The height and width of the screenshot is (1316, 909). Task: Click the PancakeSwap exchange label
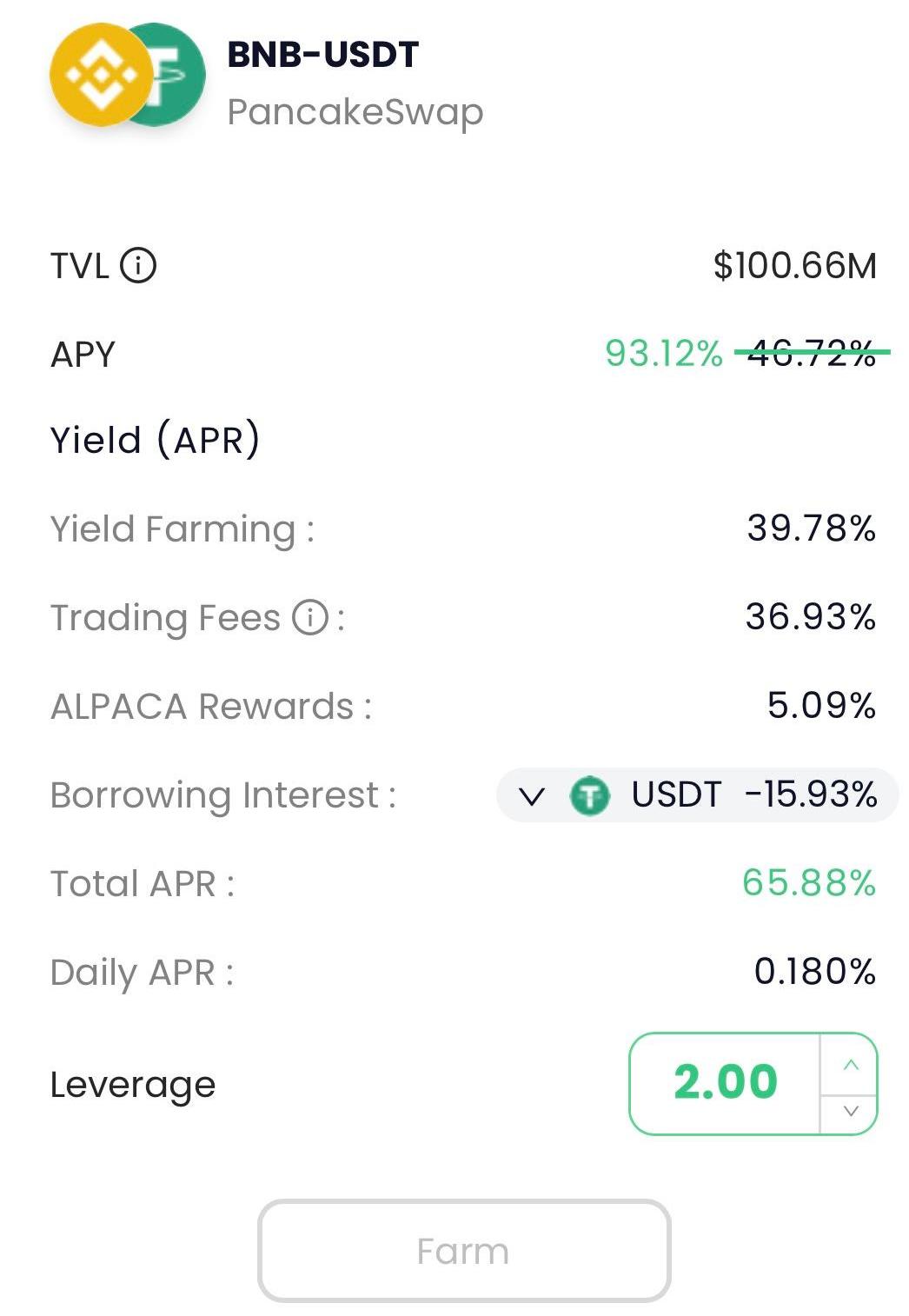click(x=355, y=112)
